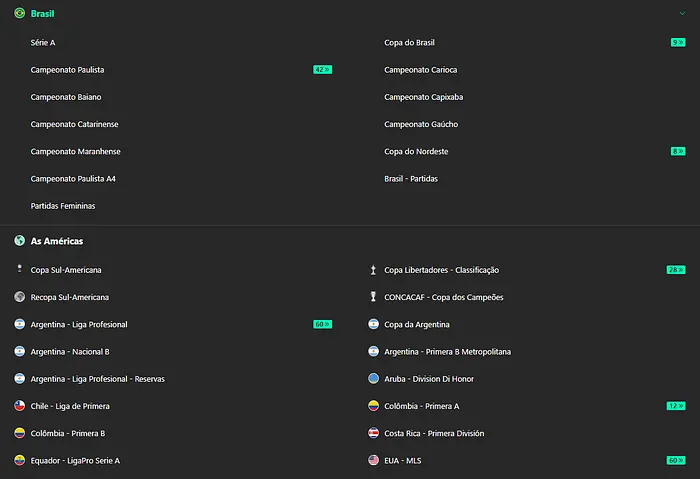Click the CONCACAF Copa dos Campeões cup icon

pos(373,297)
